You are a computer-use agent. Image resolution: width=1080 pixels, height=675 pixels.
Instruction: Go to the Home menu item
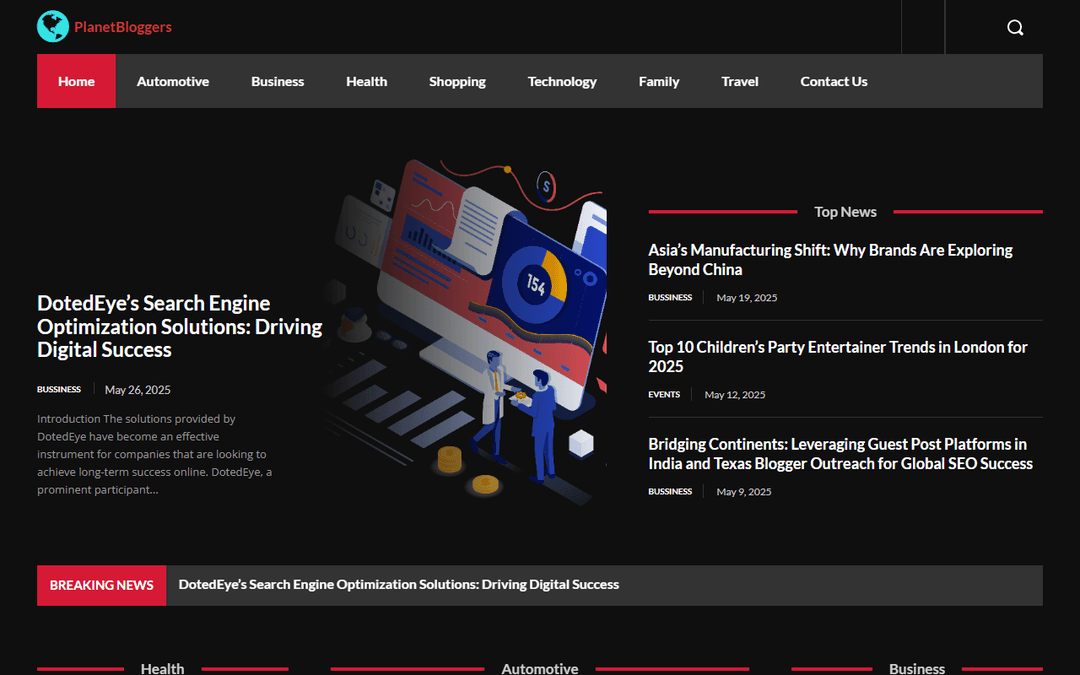76,81
